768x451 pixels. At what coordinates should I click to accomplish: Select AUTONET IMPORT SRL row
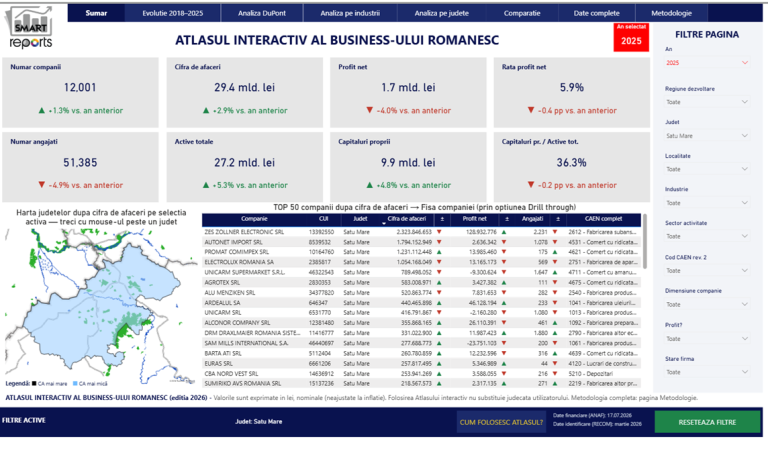(x=421, y=242)
